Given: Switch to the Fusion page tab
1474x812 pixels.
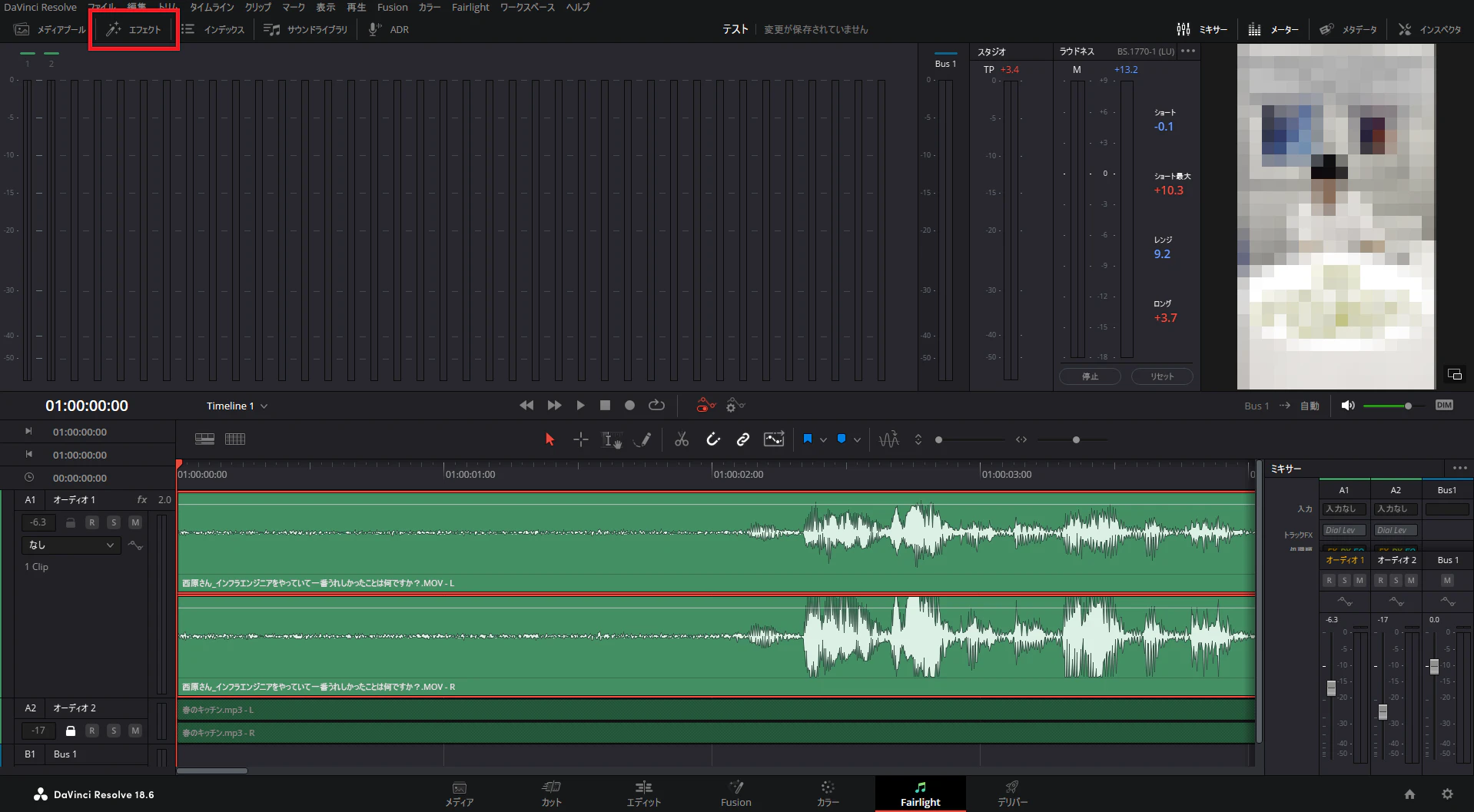Looking at the screenshot, I should pyautogui.click(x=735, y=794).
